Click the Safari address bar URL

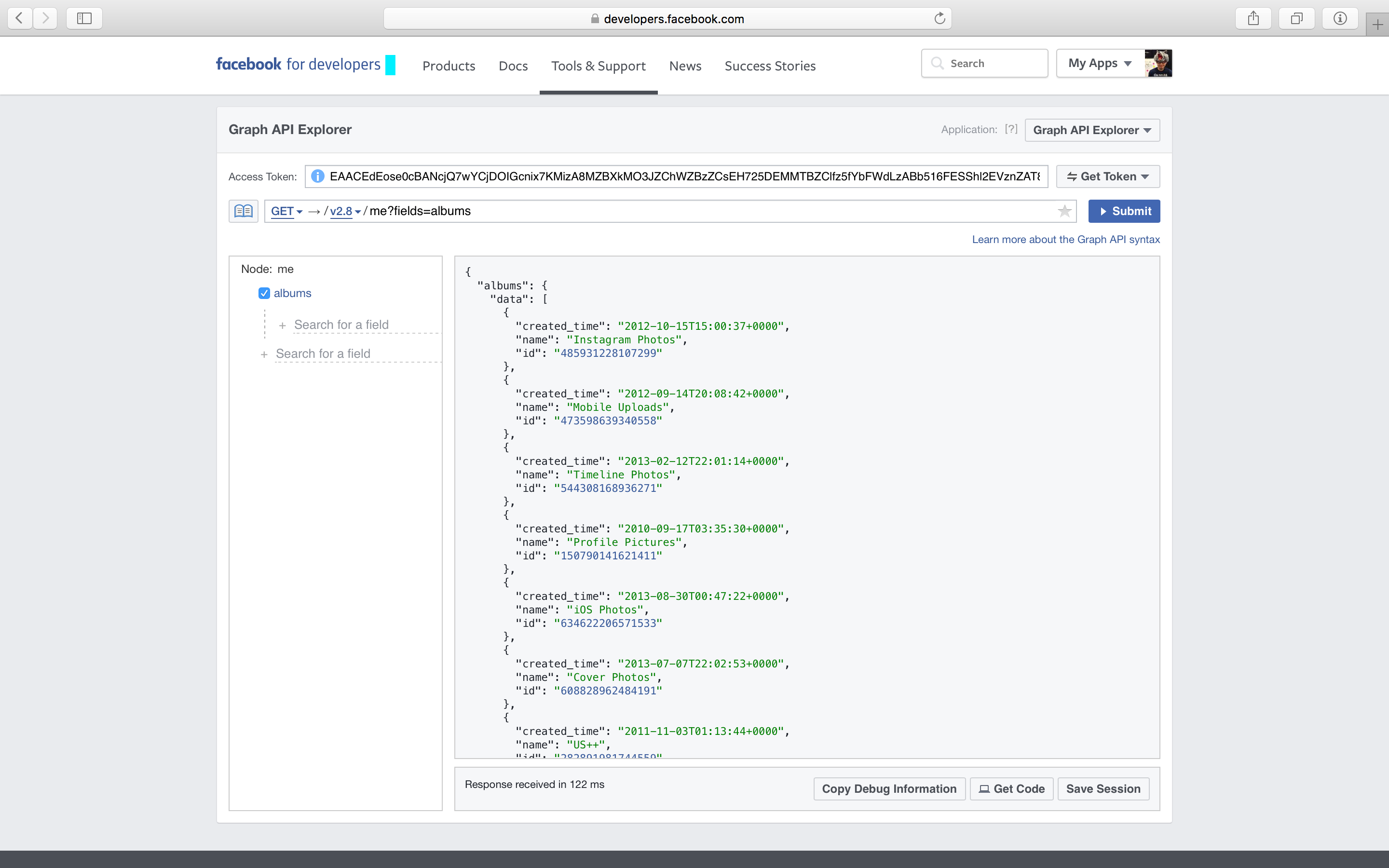pyautogui.click(x=667, y=18)
